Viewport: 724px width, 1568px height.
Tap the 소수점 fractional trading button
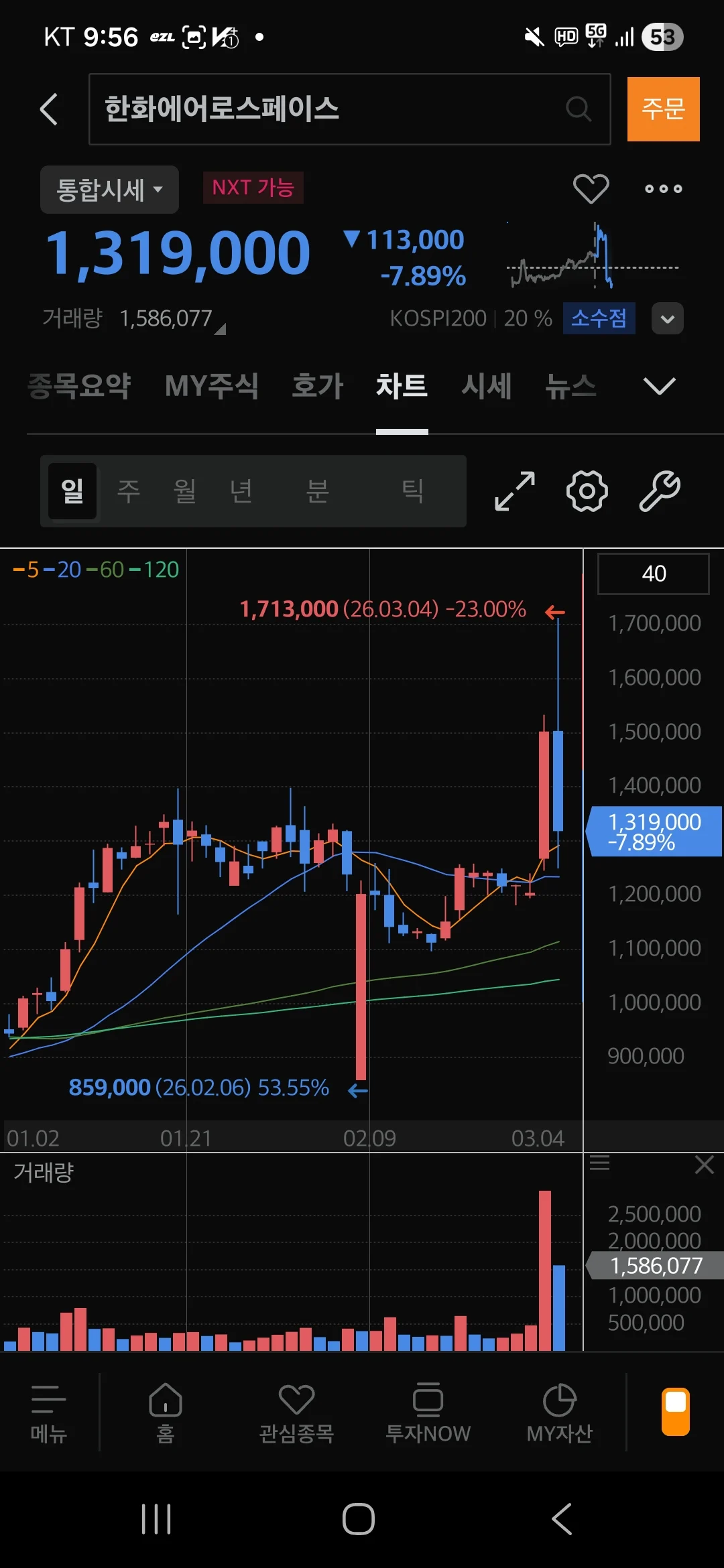[x=599, y=318]
